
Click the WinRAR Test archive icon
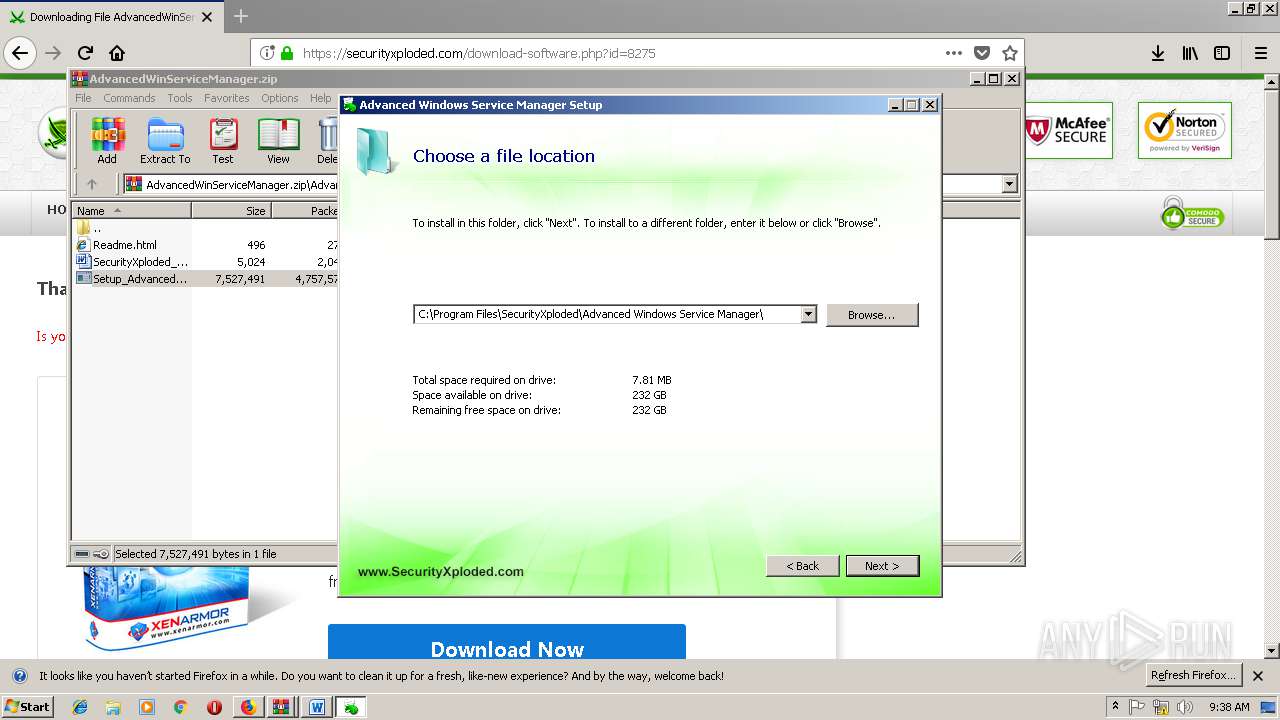click(223, 141)
